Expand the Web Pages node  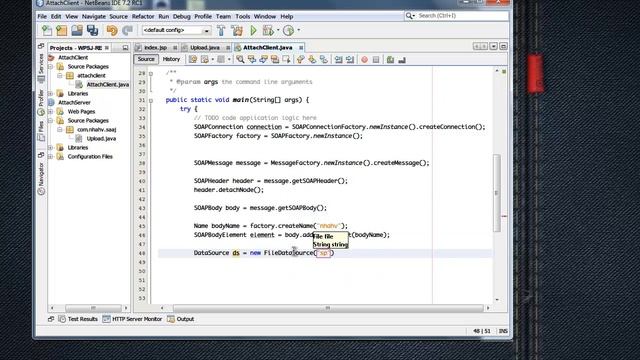(x=51, y=111)
